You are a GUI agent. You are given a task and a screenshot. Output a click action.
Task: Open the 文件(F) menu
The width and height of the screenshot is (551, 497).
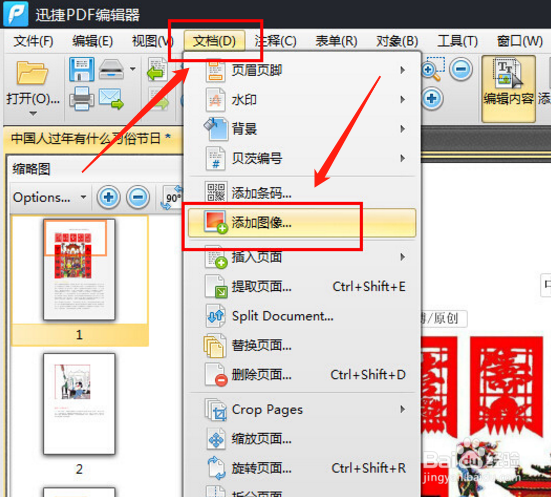pyautogui.click(x=33, y=41)
